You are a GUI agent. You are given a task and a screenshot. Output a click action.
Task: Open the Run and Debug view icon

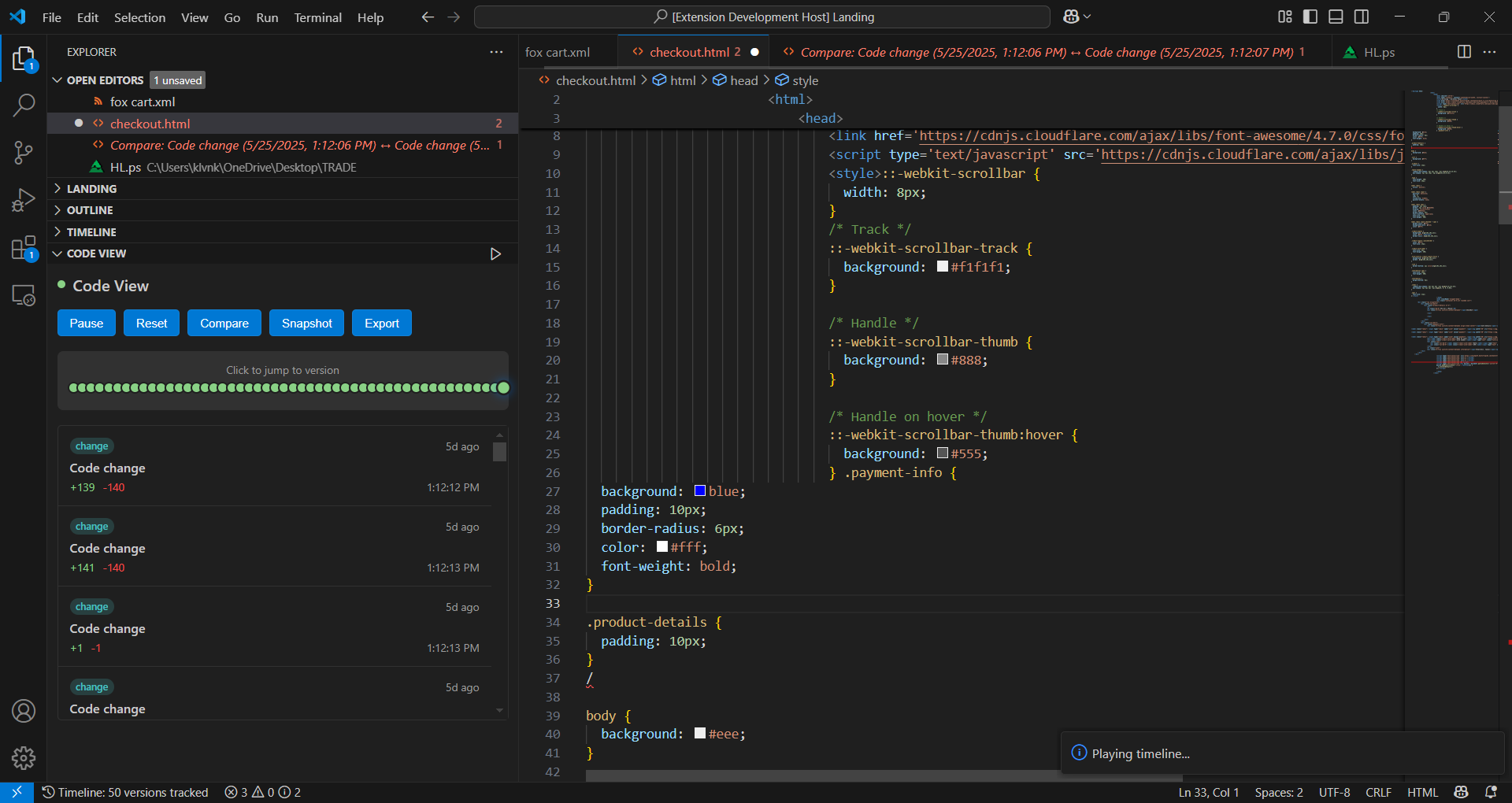pyautogui.click(x=24, y=201)
